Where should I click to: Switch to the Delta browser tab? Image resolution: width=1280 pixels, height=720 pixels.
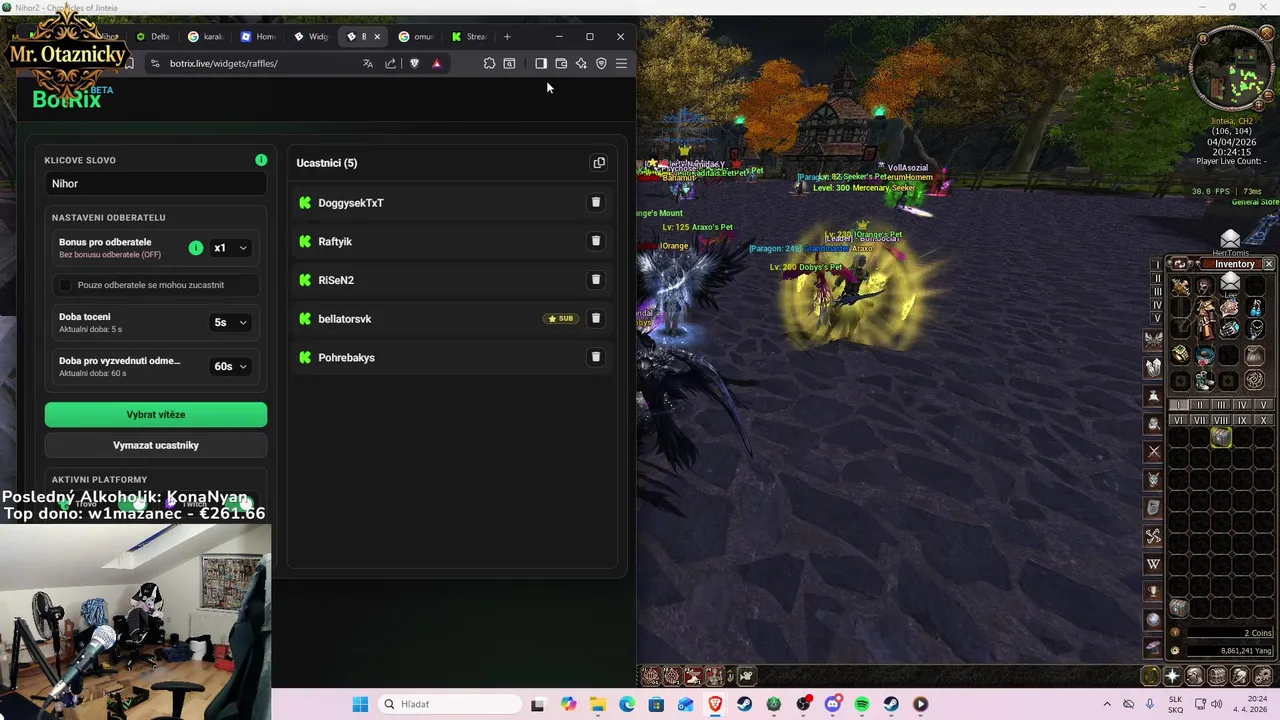155,37
